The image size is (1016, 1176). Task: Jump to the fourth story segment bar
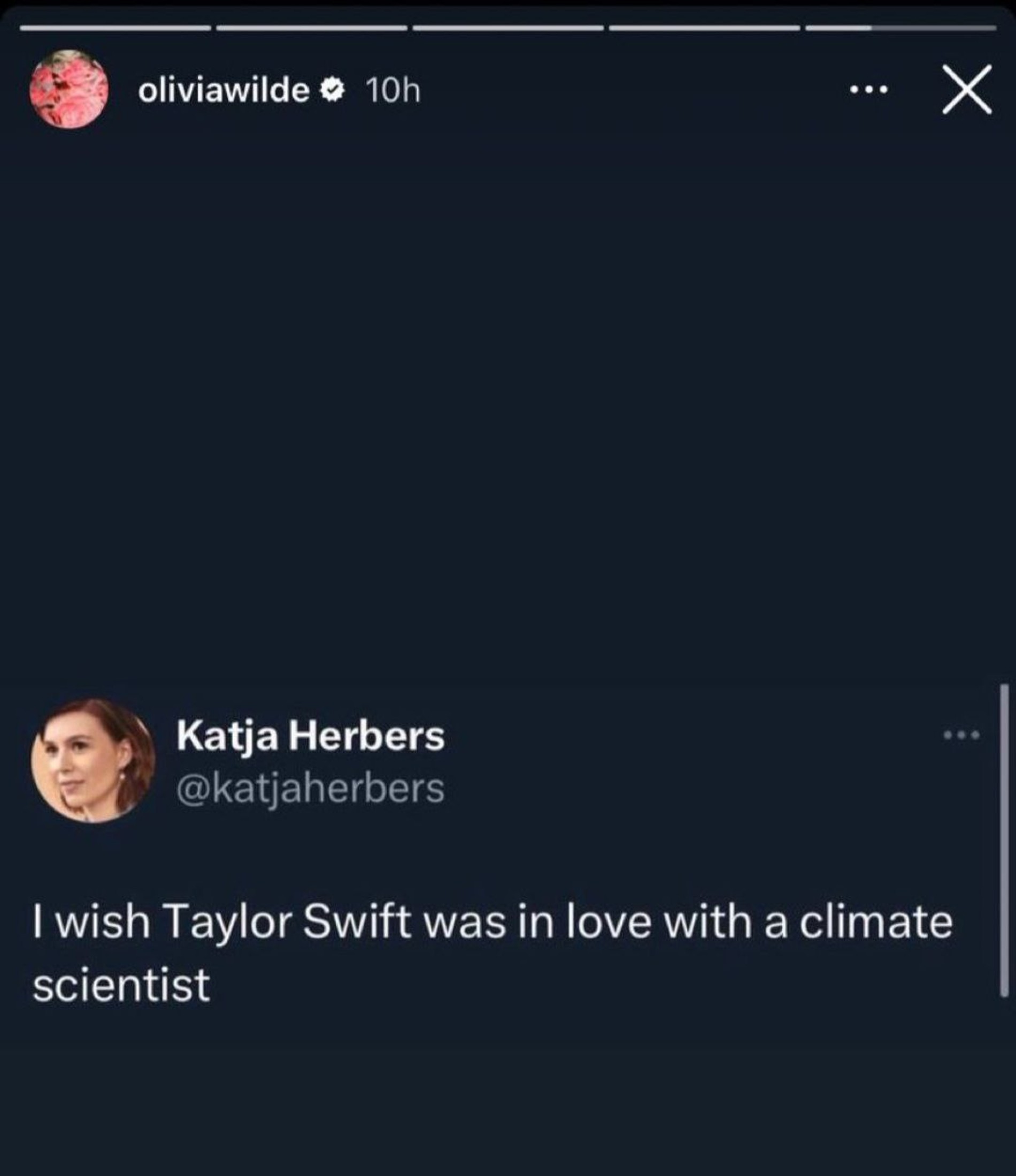[704, 28]
